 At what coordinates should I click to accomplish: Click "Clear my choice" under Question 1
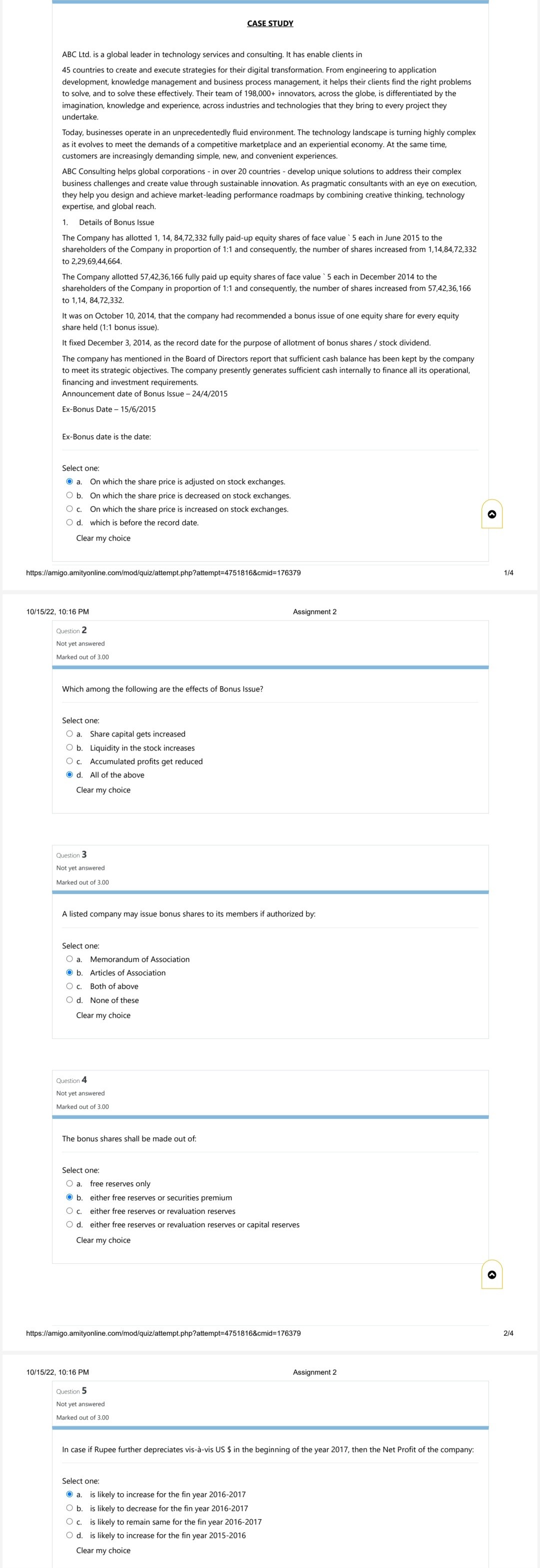click(102, 538)
